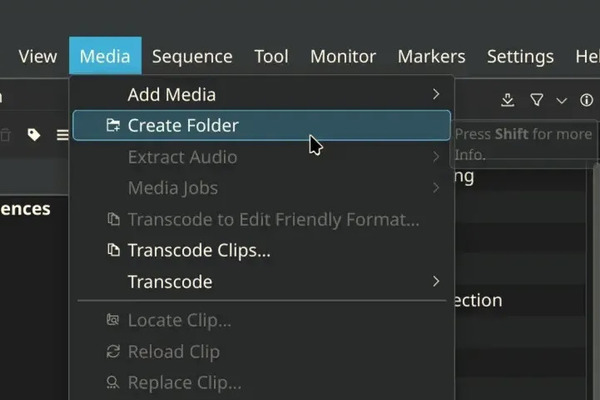The height and width of the screenshot is (400, 600).
Task: Open the Sequence menu
Action: point(192,56)
